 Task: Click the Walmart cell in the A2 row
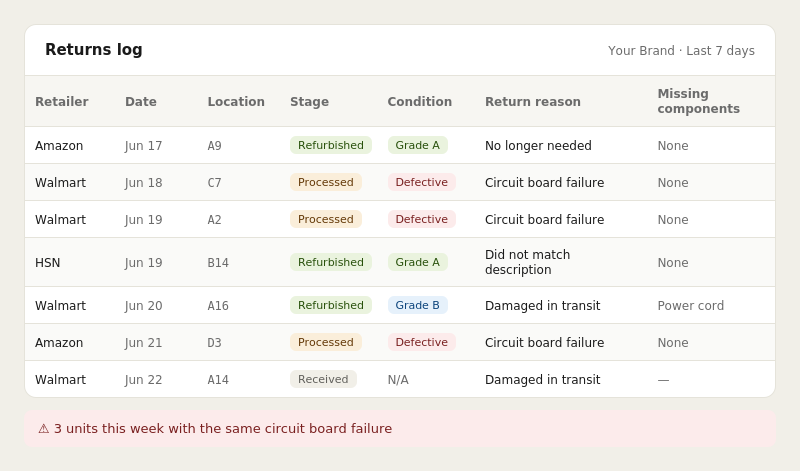coord(61,219)
